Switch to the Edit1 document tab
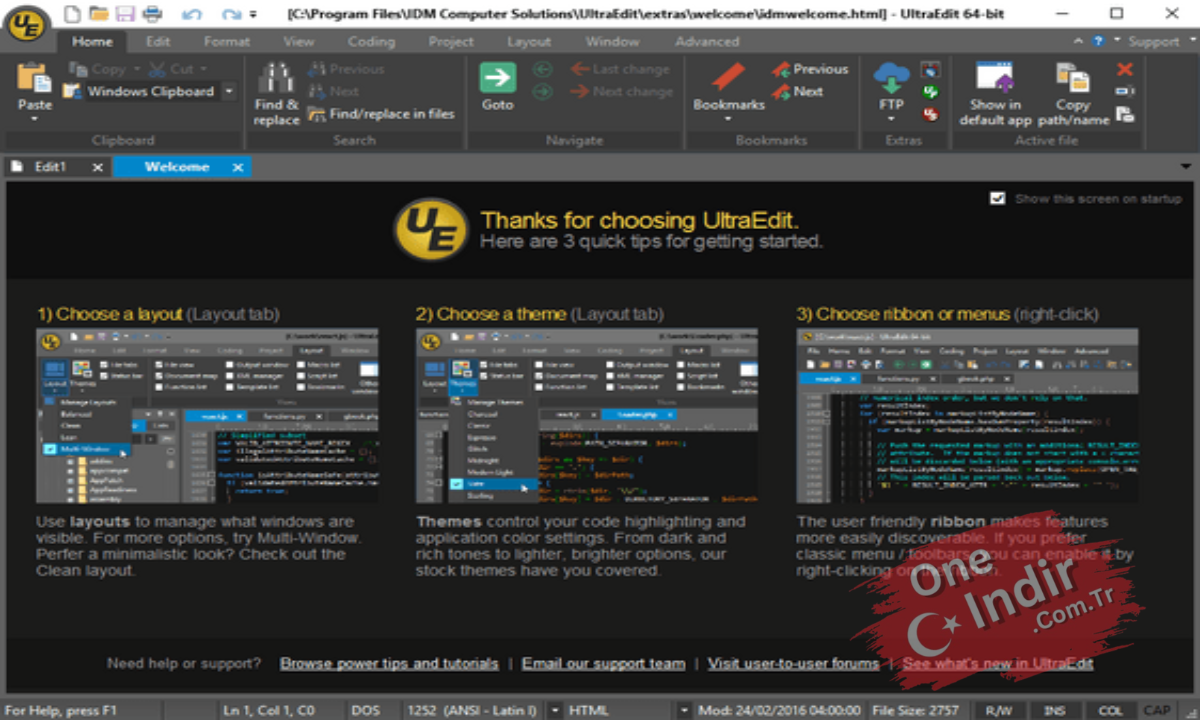This screenshot has height=720, width=1200. 50,167
